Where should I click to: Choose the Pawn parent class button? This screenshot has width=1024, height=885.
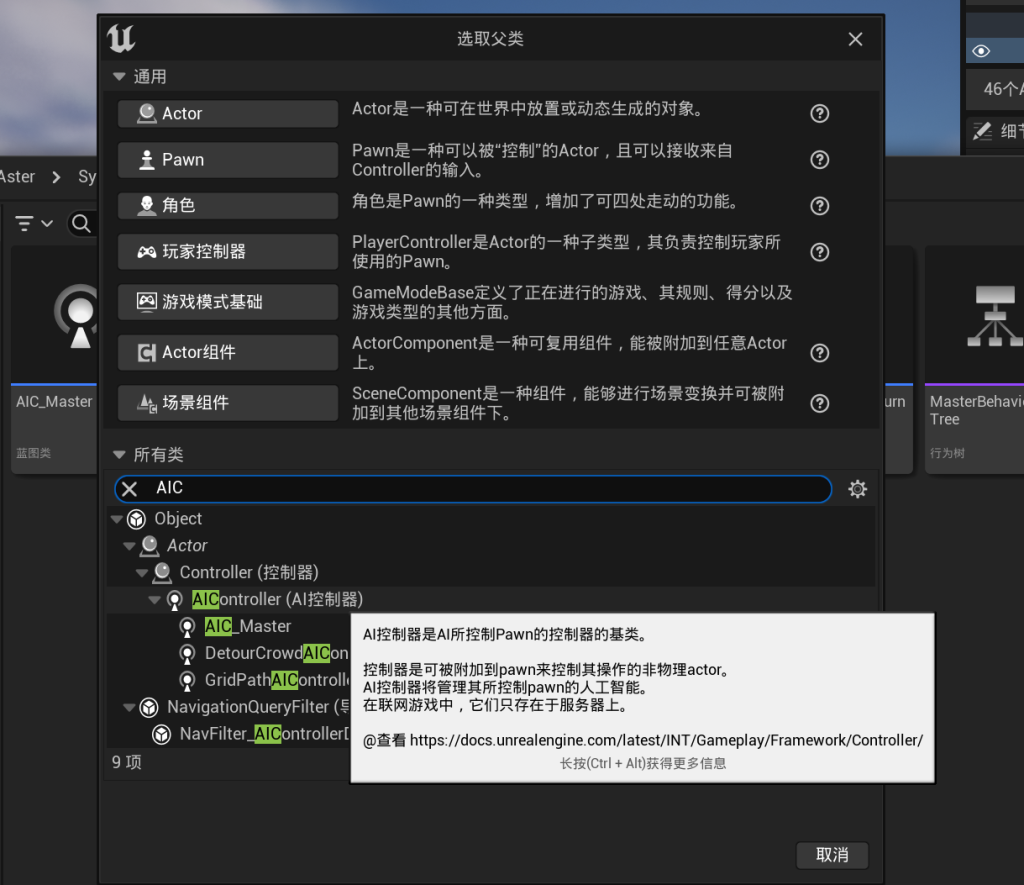(x=228, y=160)
